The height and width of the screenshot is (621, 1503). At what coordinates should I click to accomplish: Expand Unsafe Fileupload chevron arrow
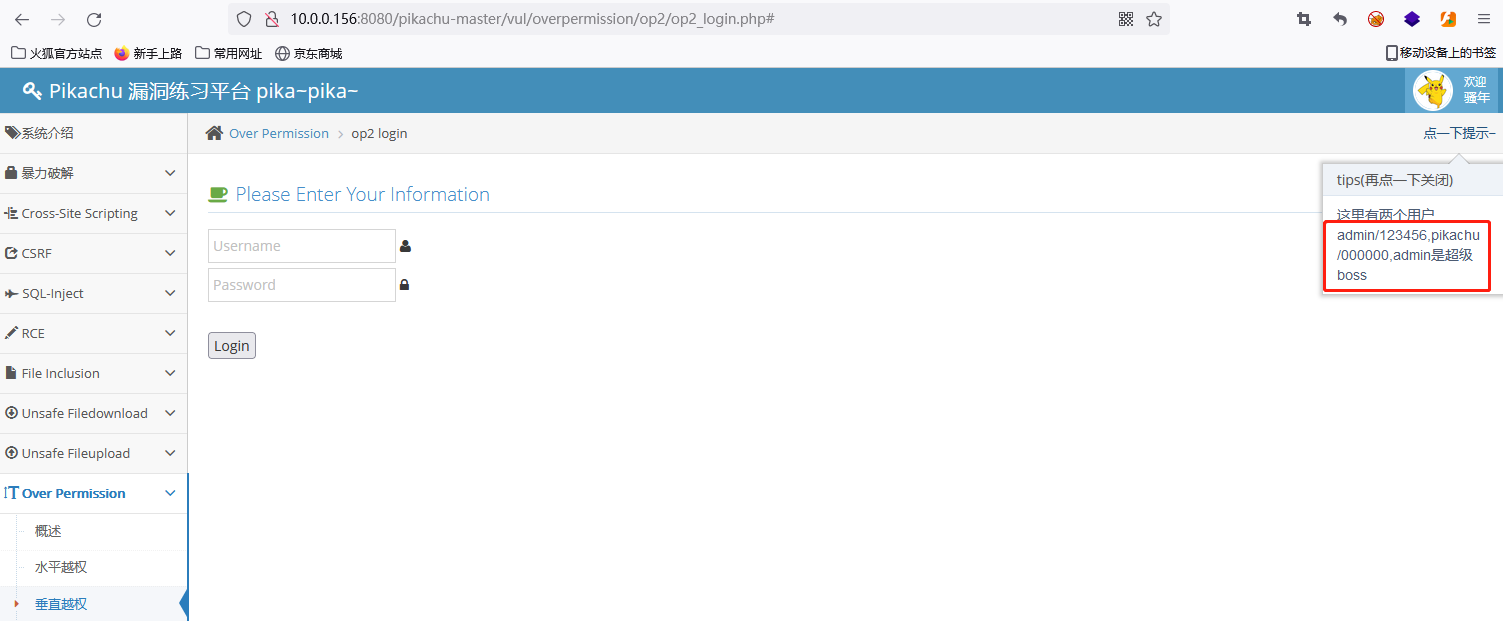(x=170, y=453)
